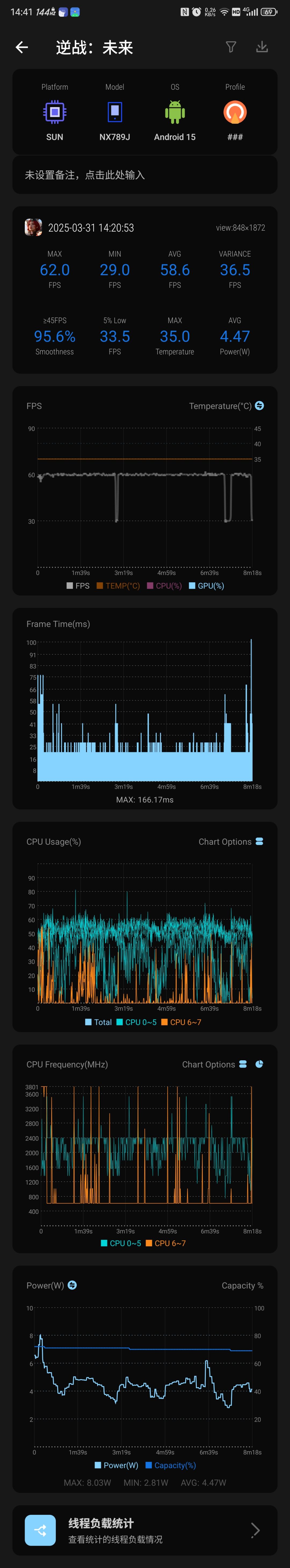Open the orange Profile icon
Viewport: 290px width, 1568px height.
(x=235, y=112)
